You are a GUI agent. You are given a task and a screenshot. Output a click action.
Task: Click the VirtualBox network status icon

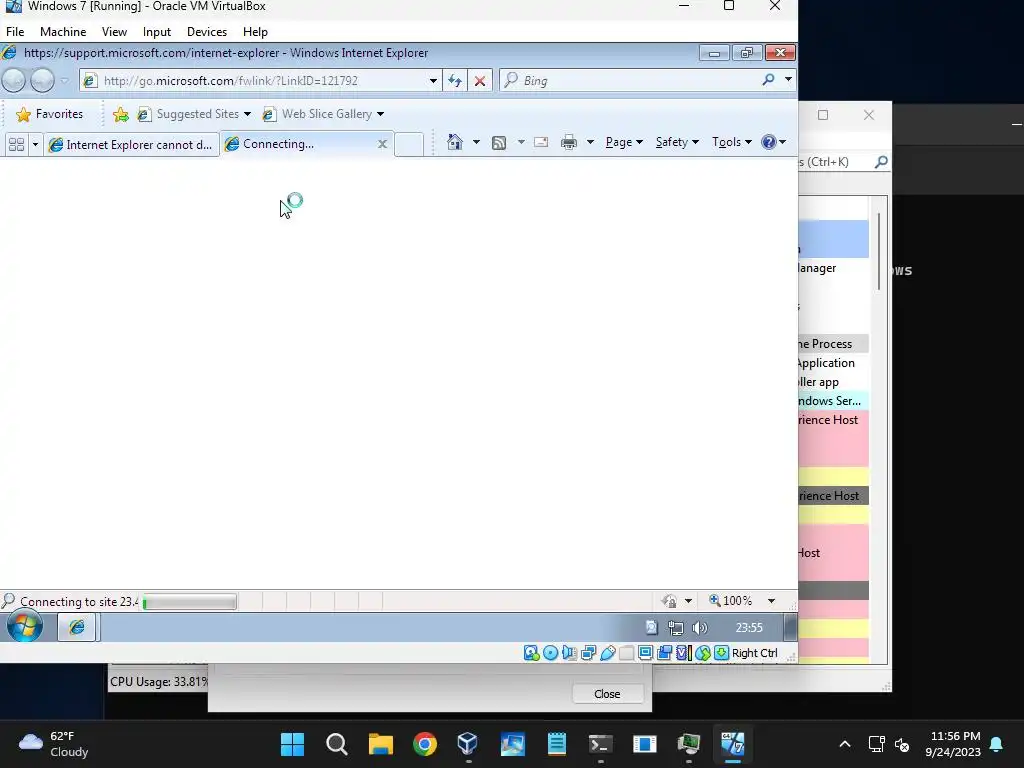coord(588,653)
